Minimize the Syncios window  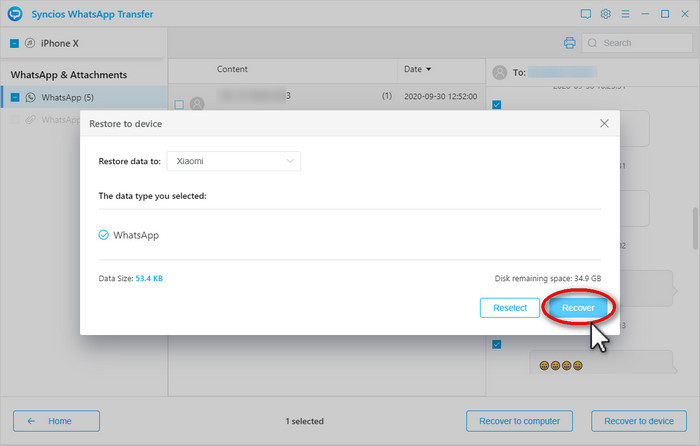point(645,14)
